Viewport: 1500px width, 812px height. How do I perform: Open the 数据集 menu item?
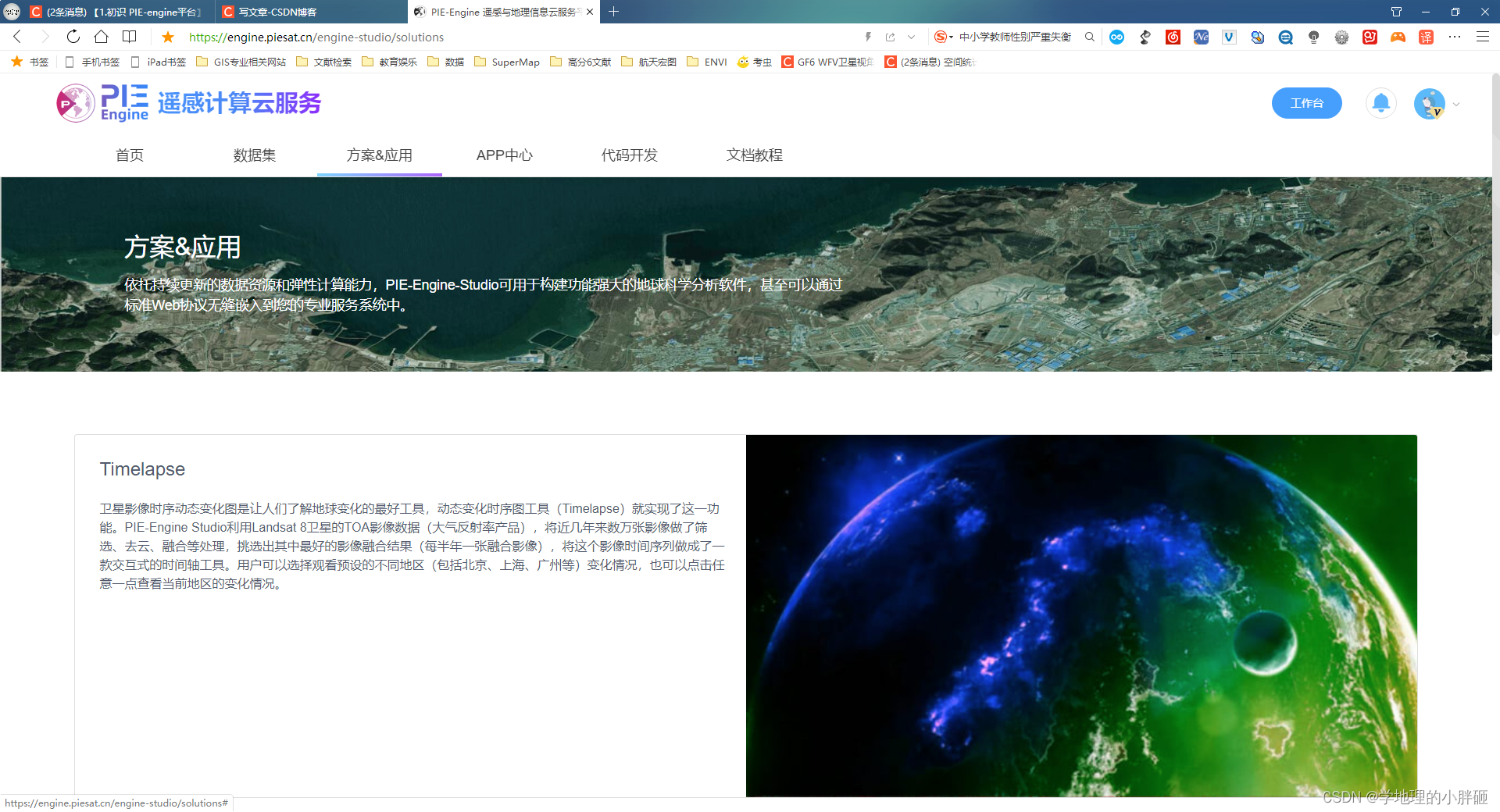click(255, 155)
